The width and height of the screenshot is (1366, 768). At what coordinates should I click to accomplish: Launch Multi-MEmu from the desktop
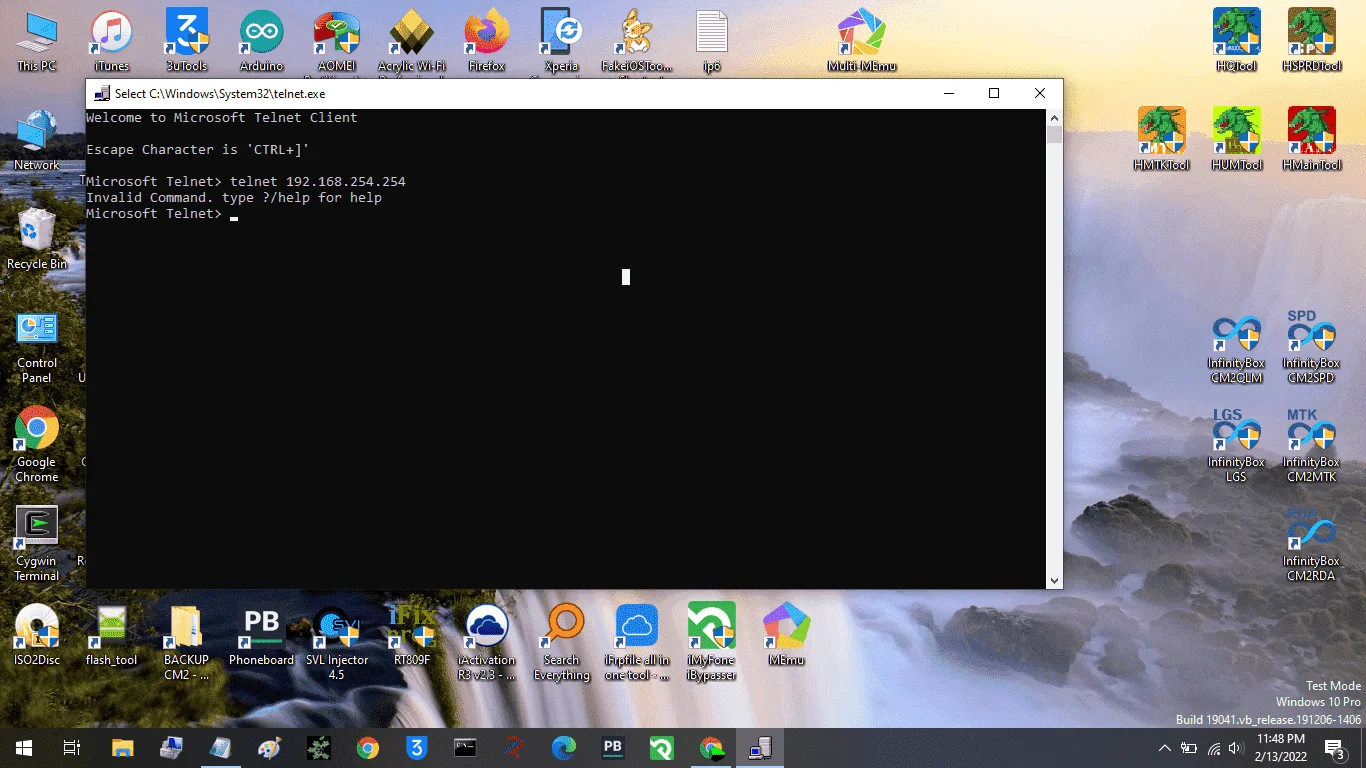pyautogui.click(x=862, y=41)
